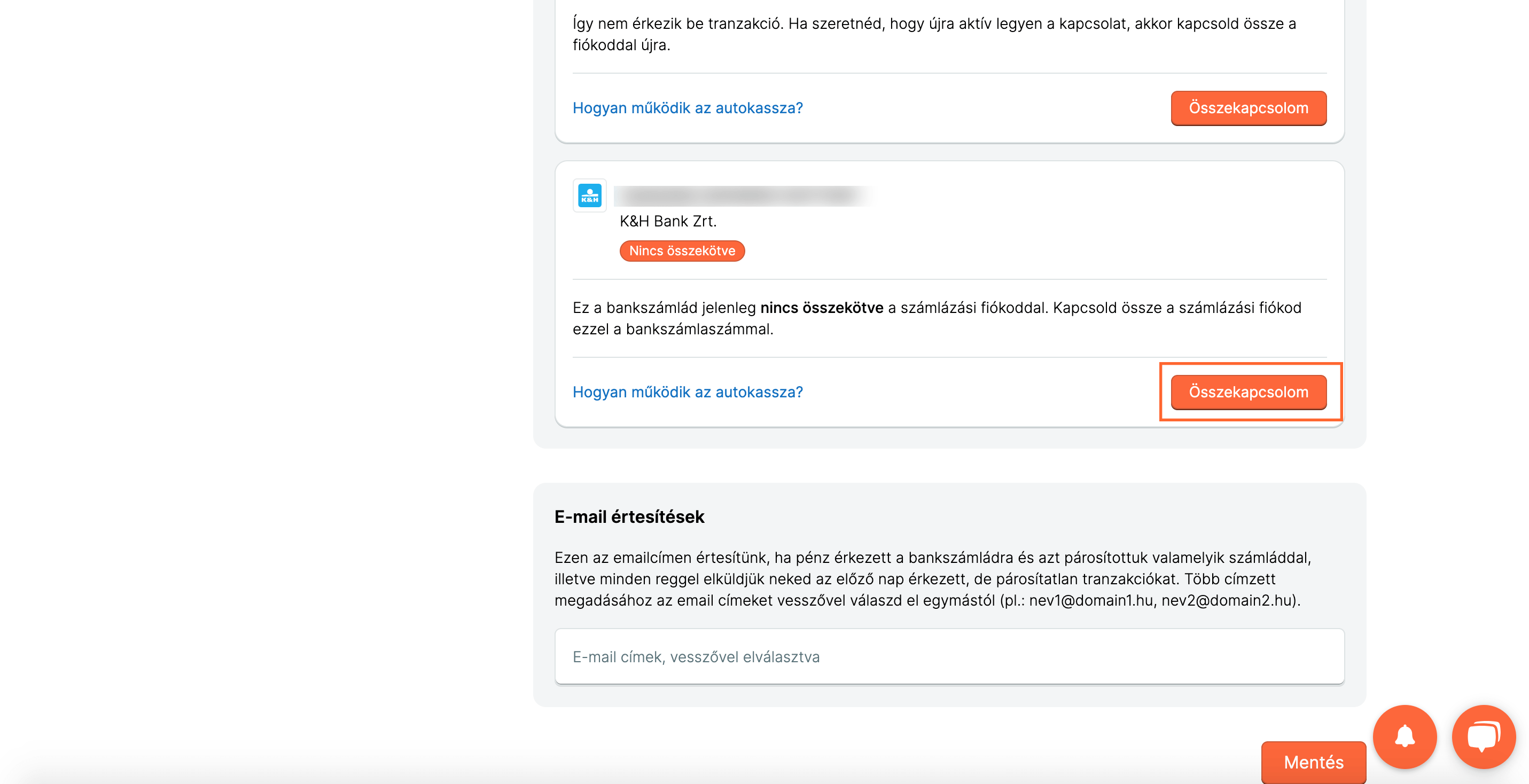The height and width of the screenshot is (784, 1529).
Task: Click the Így nem érkezik be tranzakció paragraph
Action: (x=934, y=34)
